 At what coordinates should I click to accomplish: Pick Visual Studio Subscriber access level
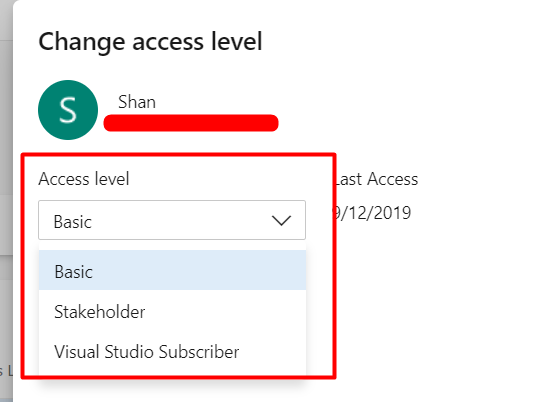[172, 352]
